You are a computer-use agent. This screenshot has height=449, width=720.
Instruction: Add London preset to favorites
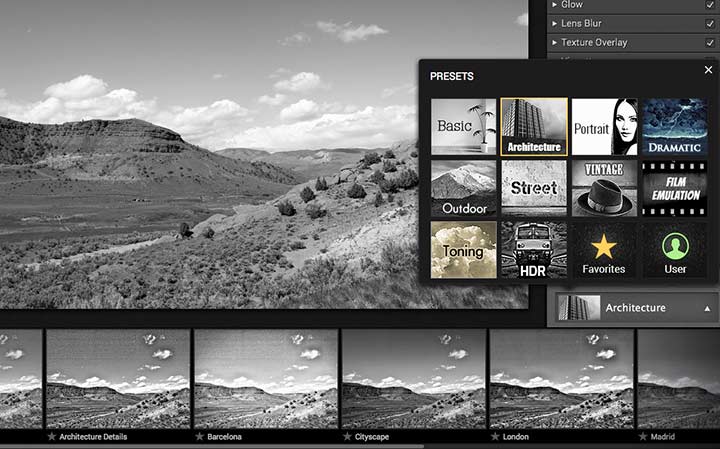pyautogui.click(x=495, y=436)
